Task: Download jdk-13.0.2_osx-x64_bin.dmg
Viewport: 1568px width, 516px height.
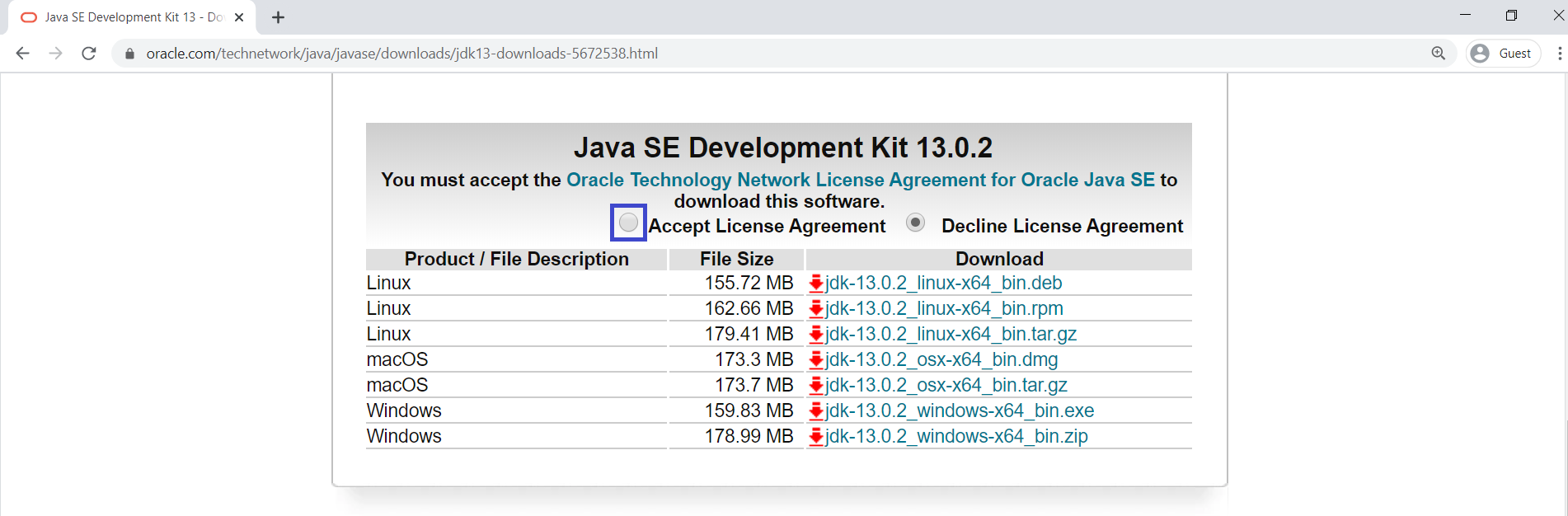Action: click(x=941, y=359)
